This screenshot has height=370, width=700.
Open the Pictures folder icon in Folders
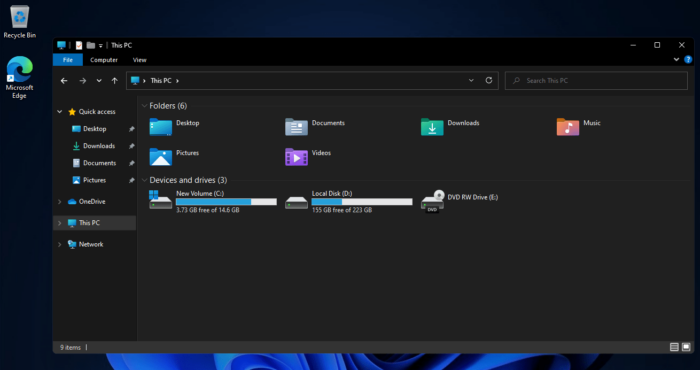pyautogui.click(x=161, y=157)
